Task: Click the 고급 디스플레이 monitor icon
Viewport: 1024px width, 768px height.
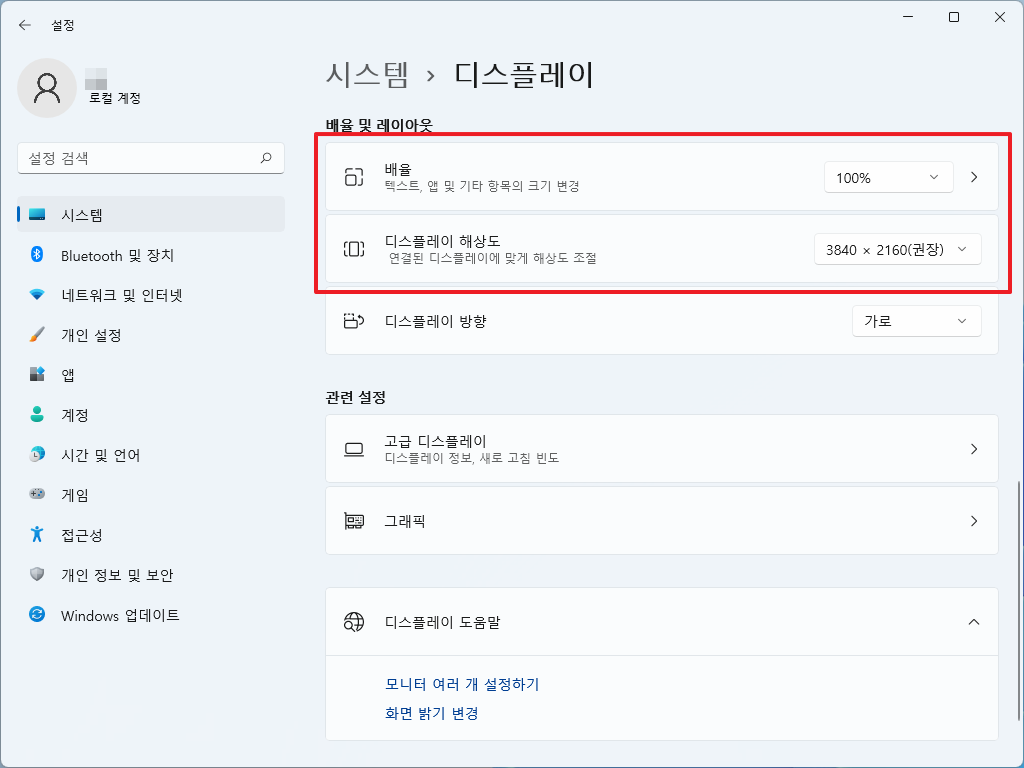Action: (x=354, y=449)
